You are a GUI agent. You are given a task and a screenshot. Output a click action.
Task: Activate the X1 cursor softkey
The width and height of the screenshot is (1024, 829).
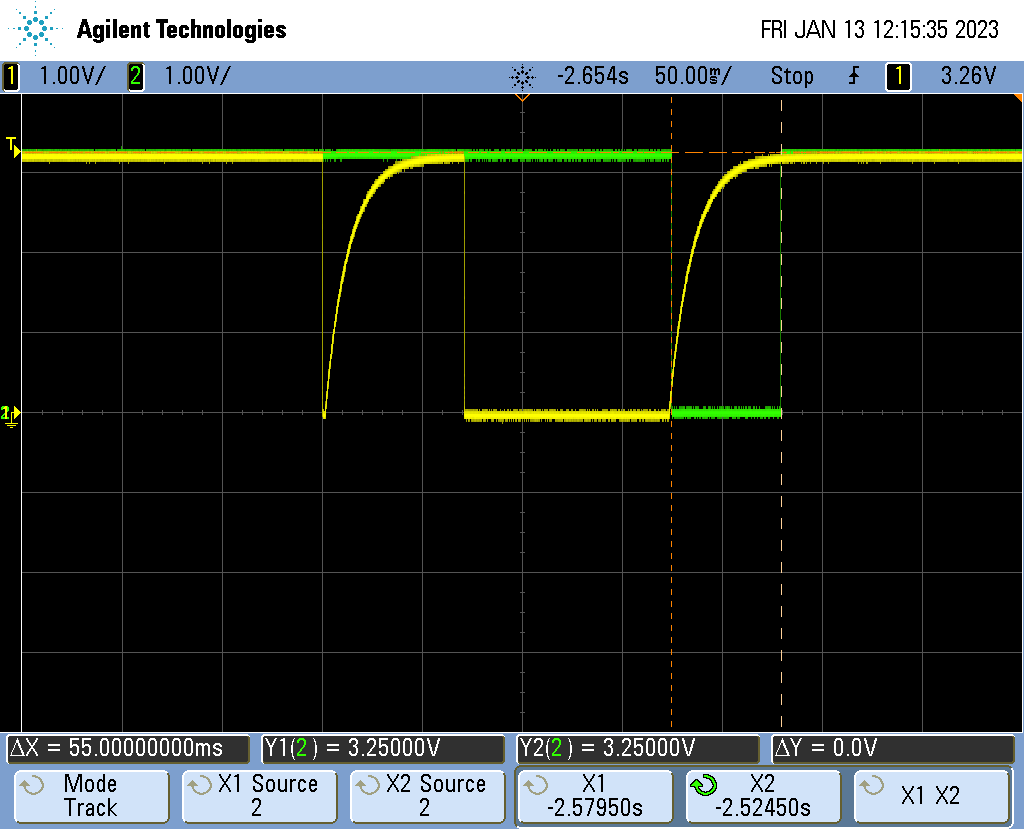click(592, 796)
